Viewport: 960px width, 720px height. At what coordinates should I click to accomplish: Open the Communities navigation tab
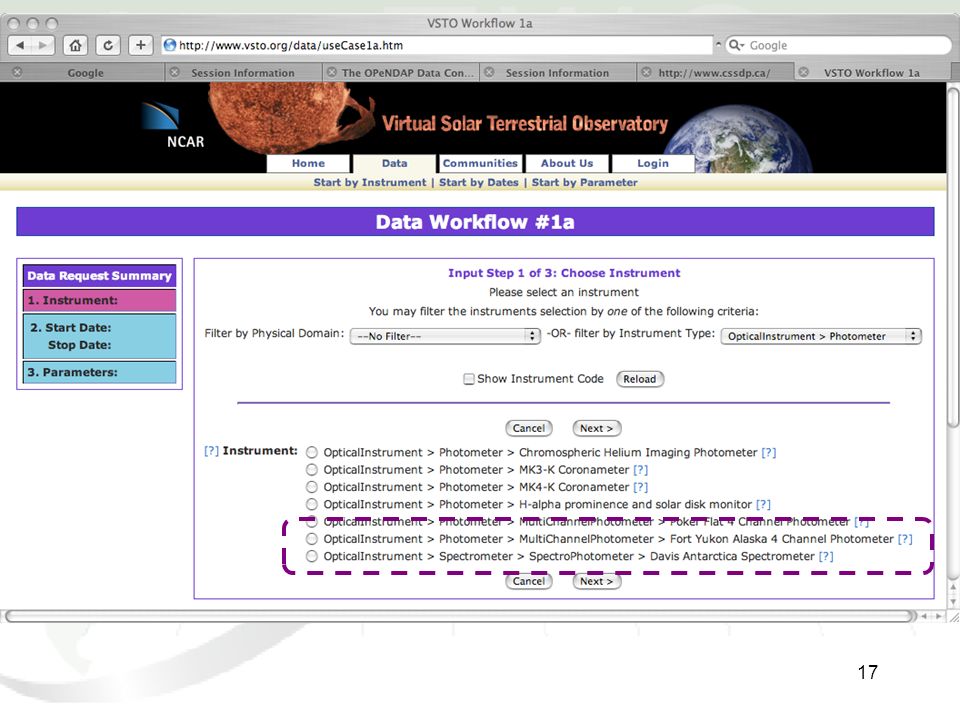coord(481,163)
